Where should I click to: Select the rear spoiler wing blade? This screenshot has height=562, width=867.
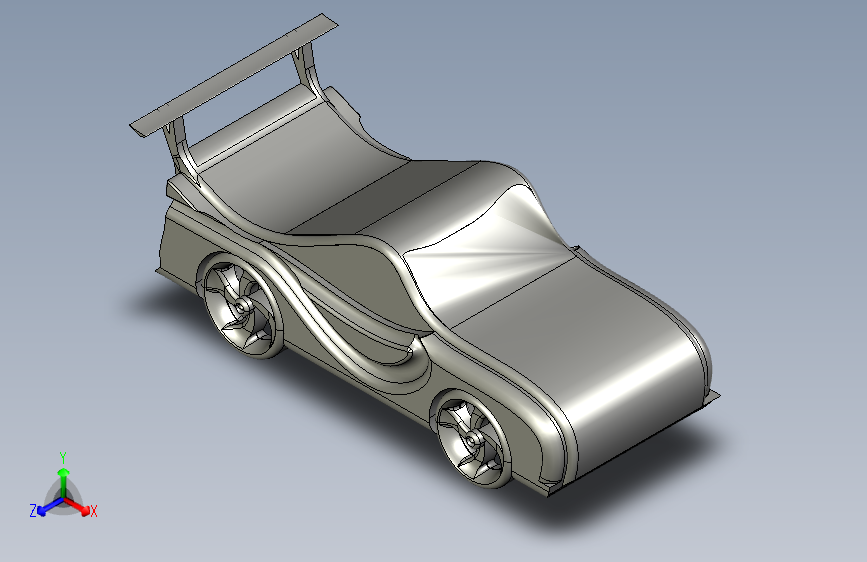click(234, 75)
